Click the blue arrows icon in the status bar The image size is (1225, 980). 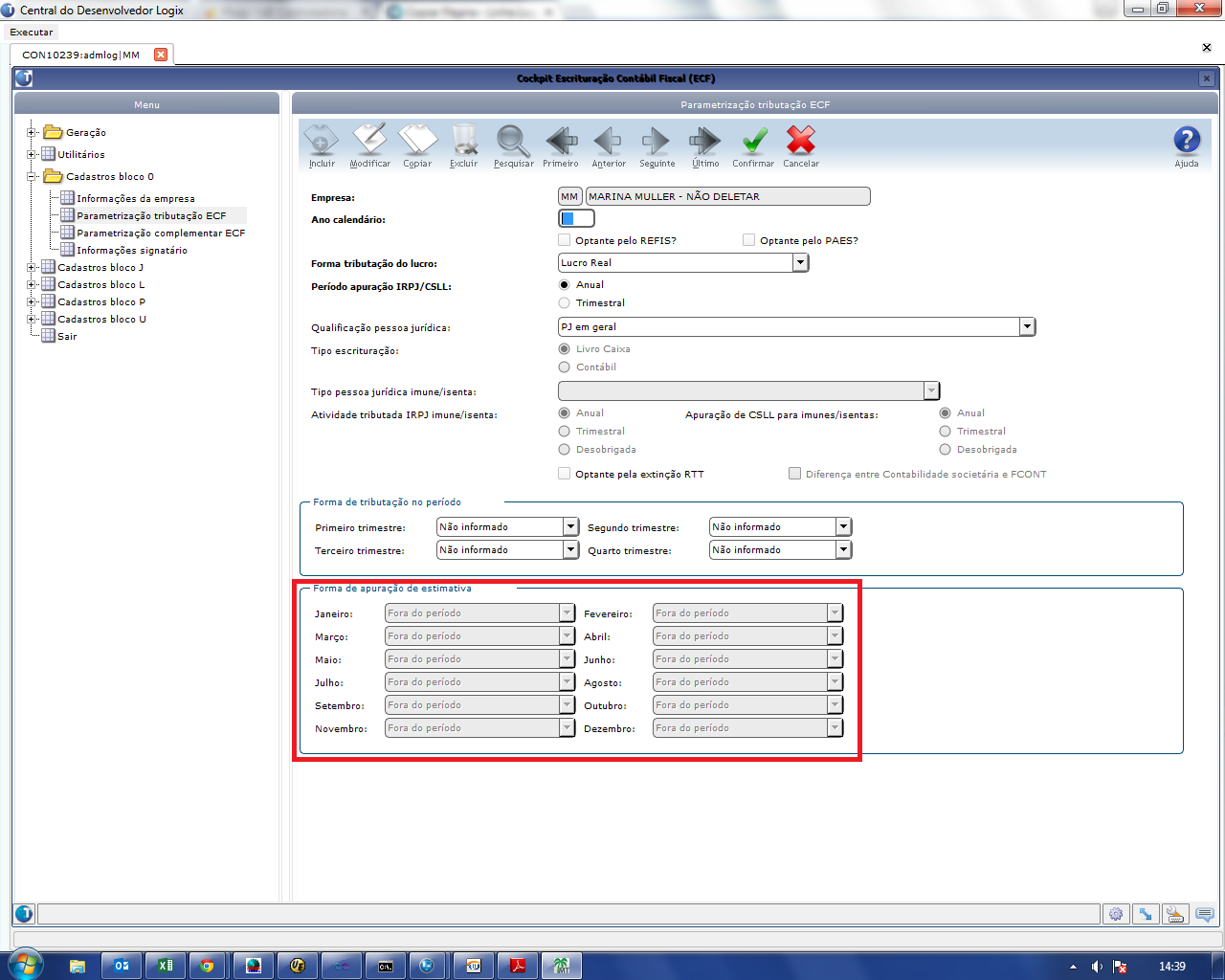1146,914
